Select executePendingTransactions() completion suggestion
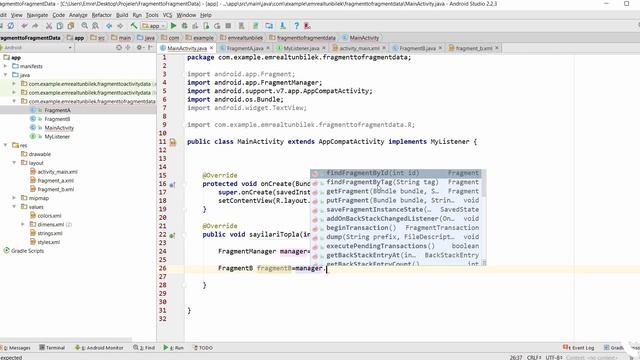 pyautogui.click(x=395, y=246)
